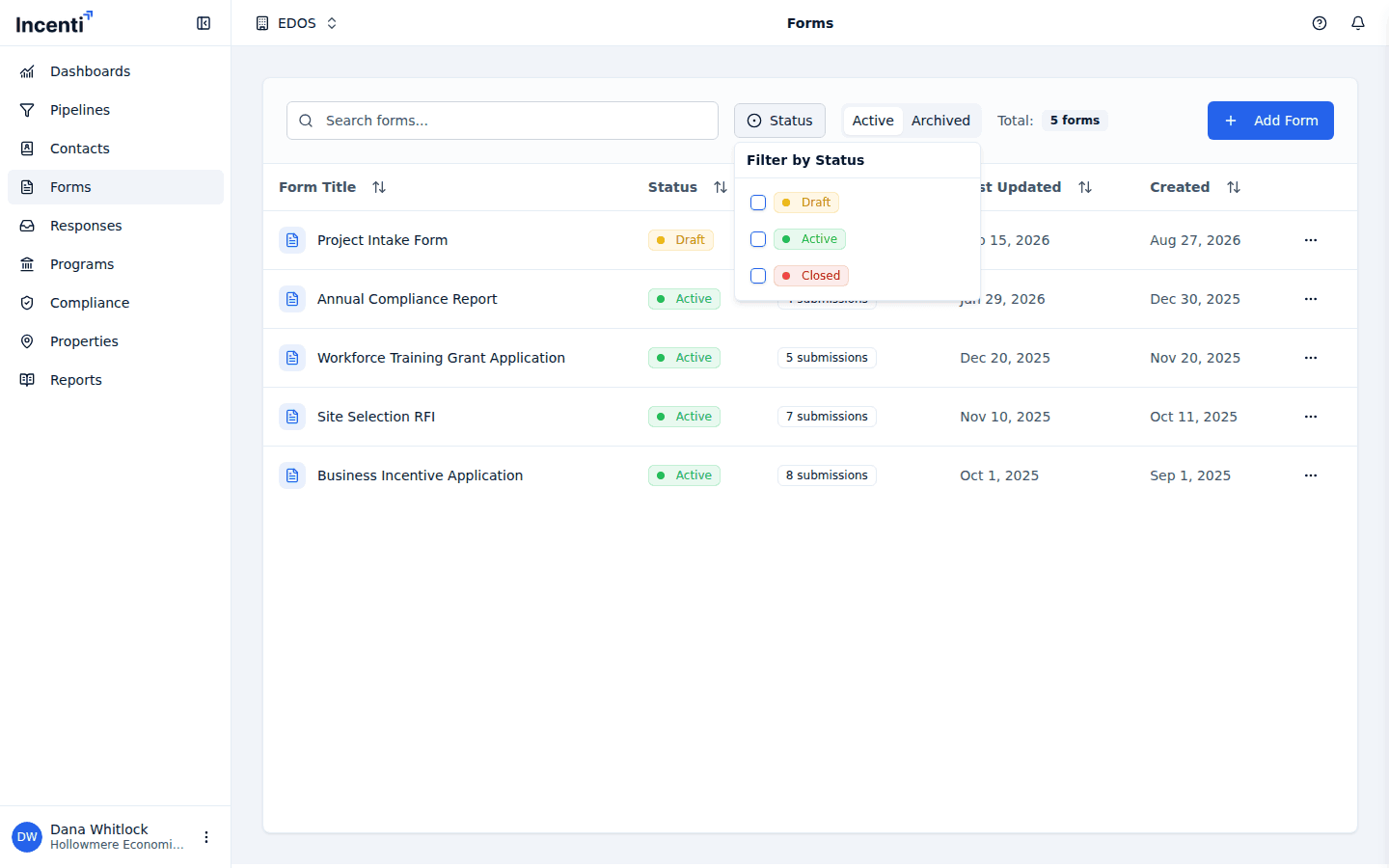The height and width of the screenshot is (868, 1389).
Task: Open row menu for Workforce Training Grant Application
Action: pyautogui.click(x=1311, y=358)
